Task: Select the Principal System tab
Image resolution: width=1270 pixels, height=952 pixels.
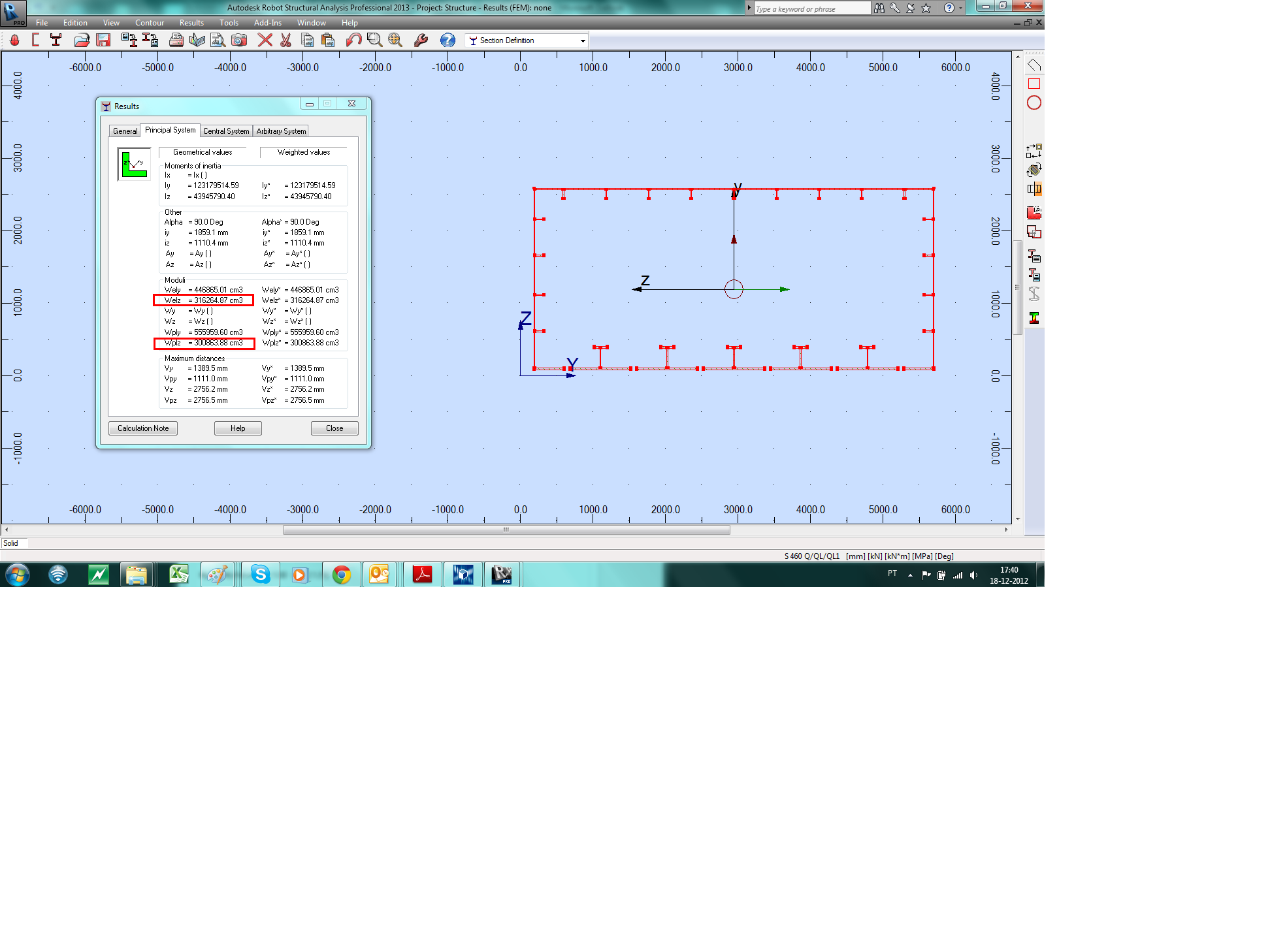Action: tap(170, 130)
